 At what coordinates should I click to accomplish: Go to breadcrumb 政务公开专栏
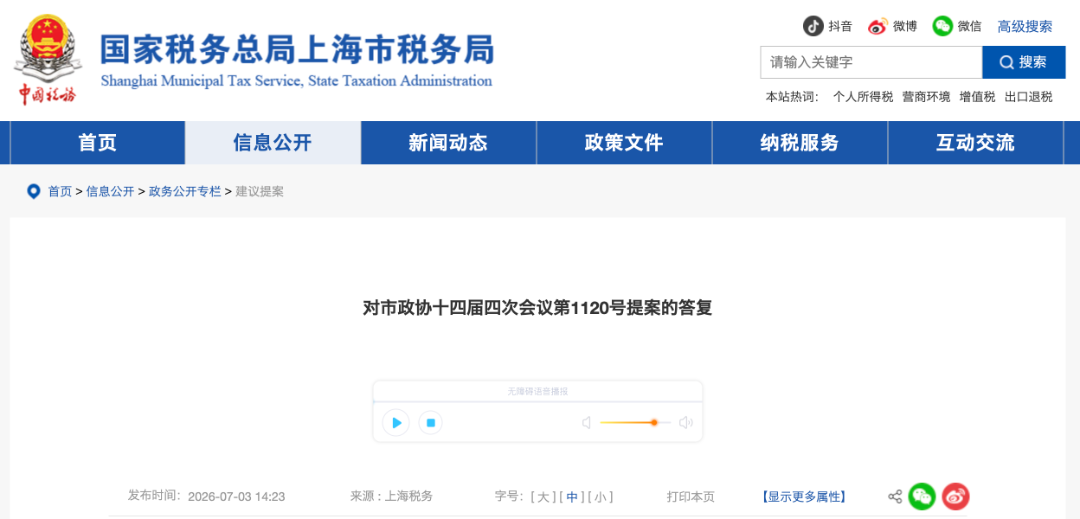pos(185,192)
